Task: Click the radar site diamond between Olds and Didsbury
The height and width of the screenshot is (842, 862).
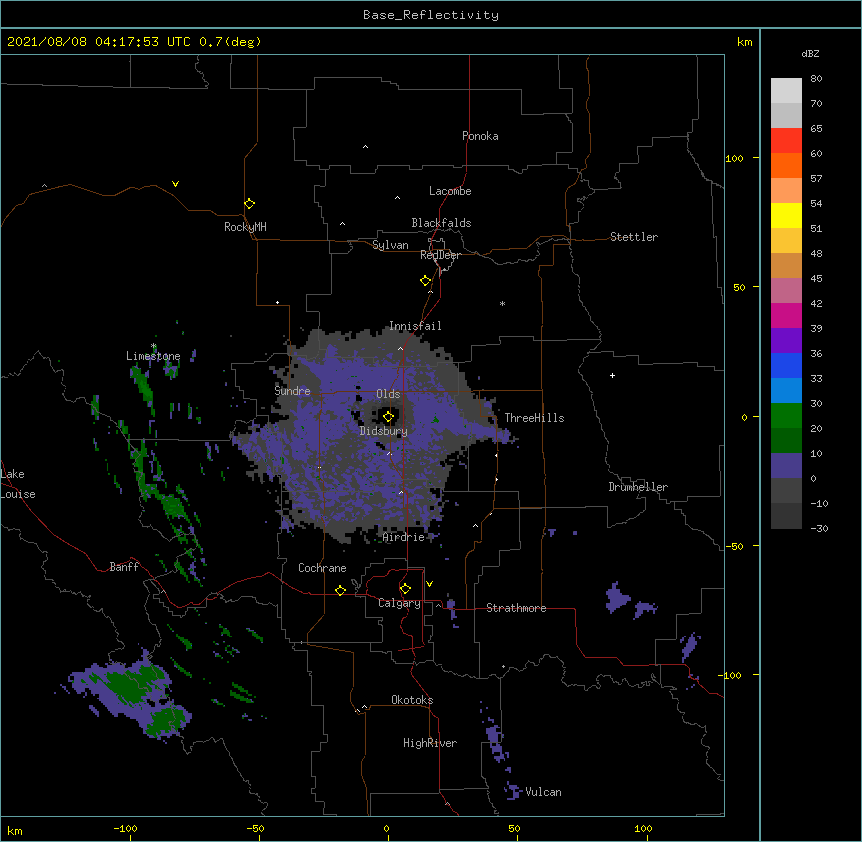Action: click(389, 417)
